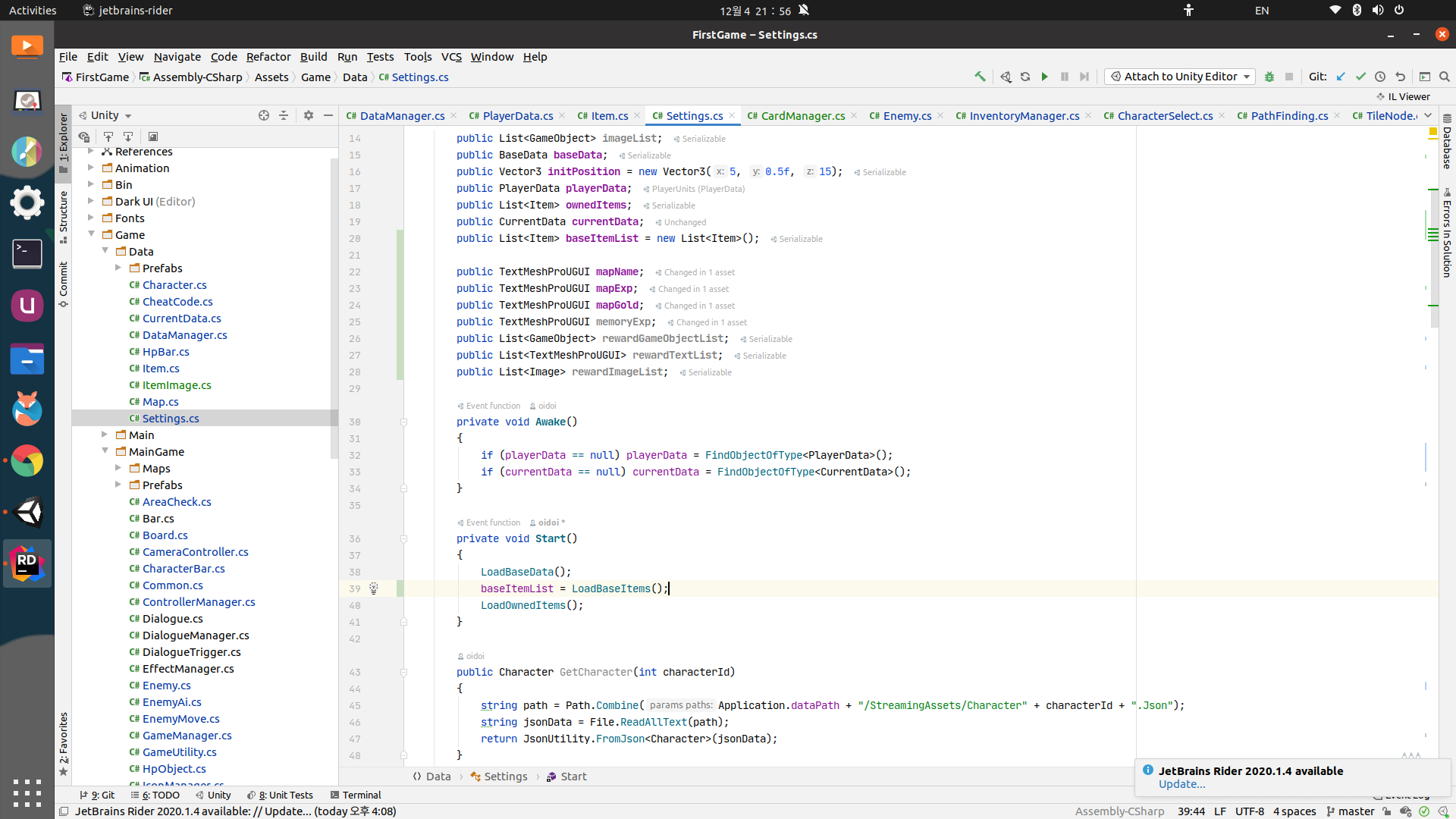Expand the Maps folder
The height and width of the screenshot is (819, 1456).
(118, 469)
